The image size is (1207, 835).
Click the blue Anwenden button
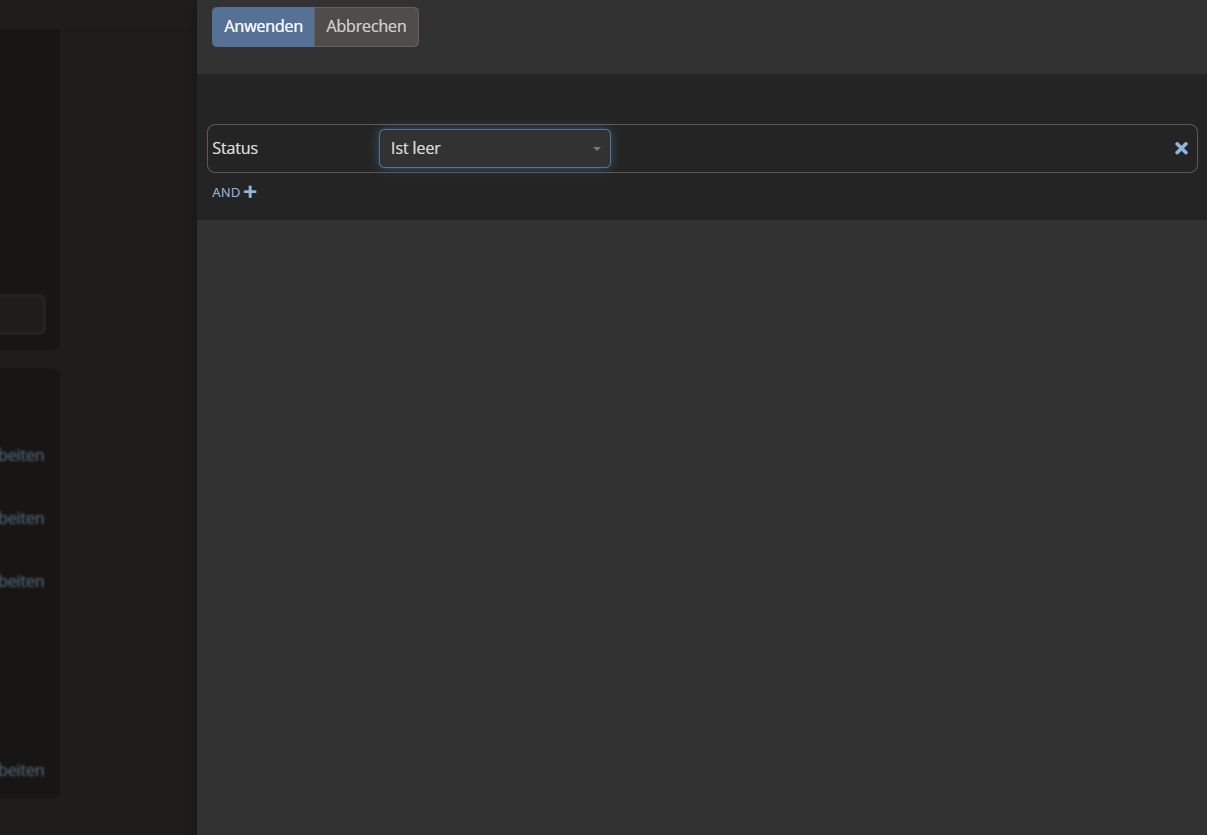point(263,27)
